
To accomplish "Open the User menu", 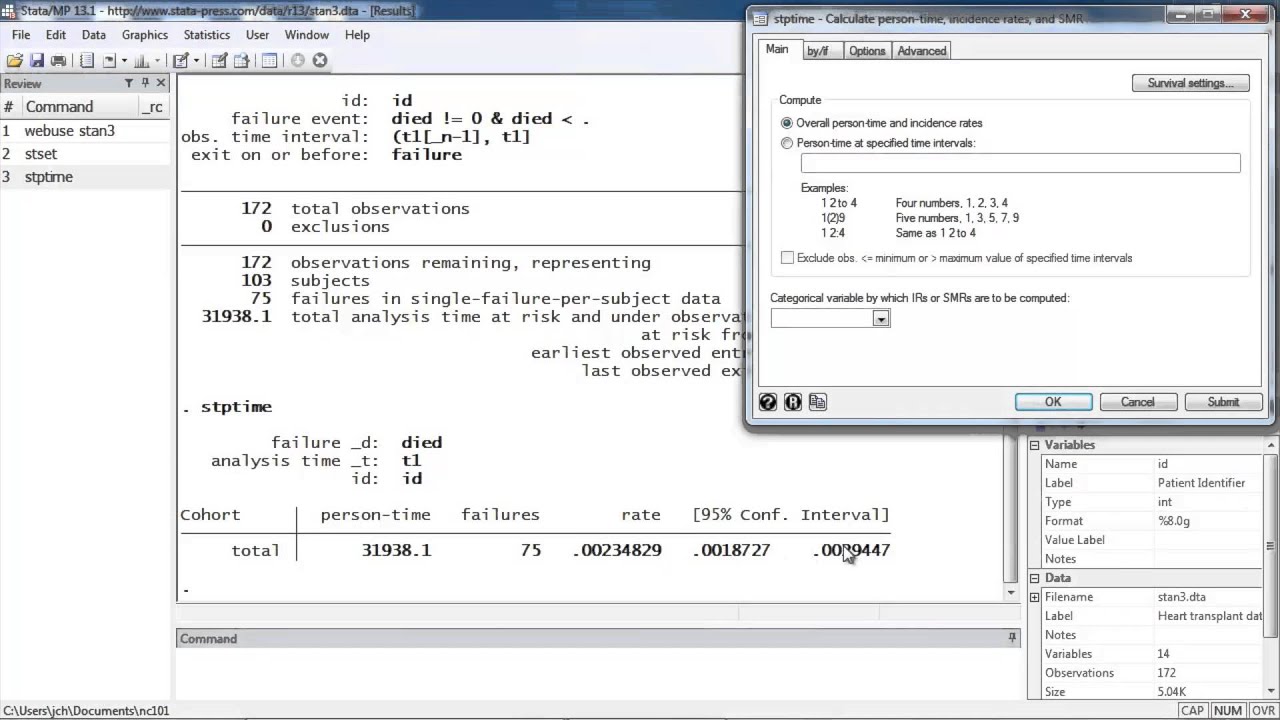I will (258, 34).
